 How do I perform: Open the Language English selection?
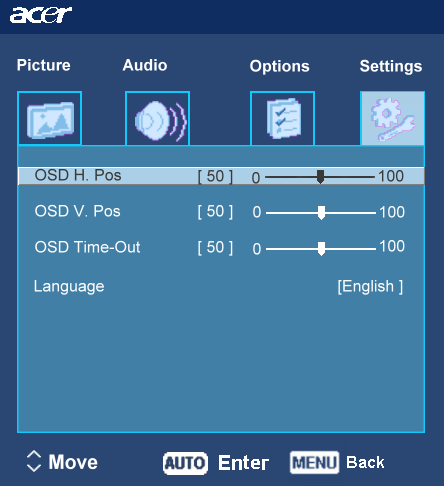click(370, 286)
